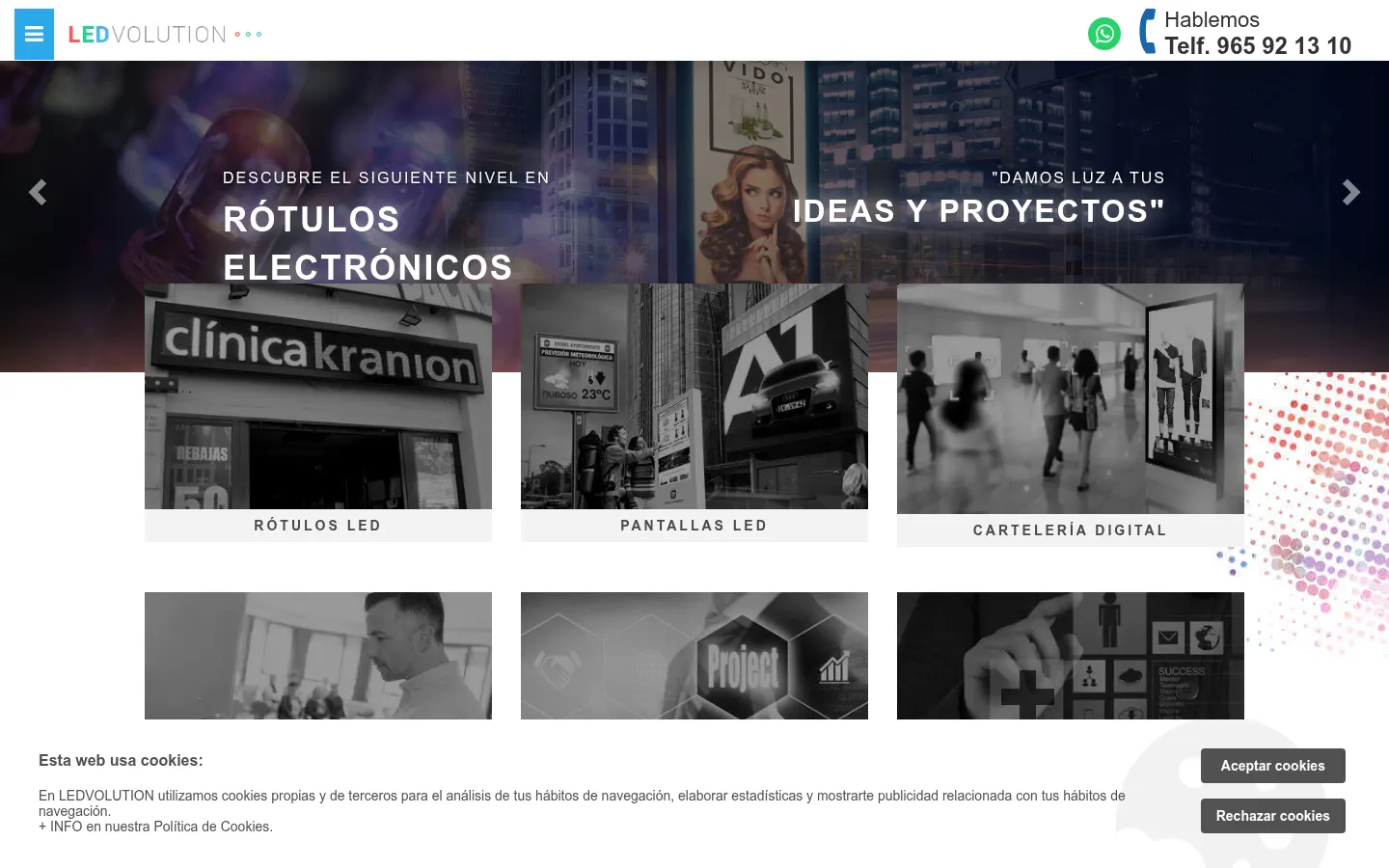The width and height of the screenshot is (1389, 868).
Task: Click the "Hablemos" header text
Action: [x=1212, y=19]
